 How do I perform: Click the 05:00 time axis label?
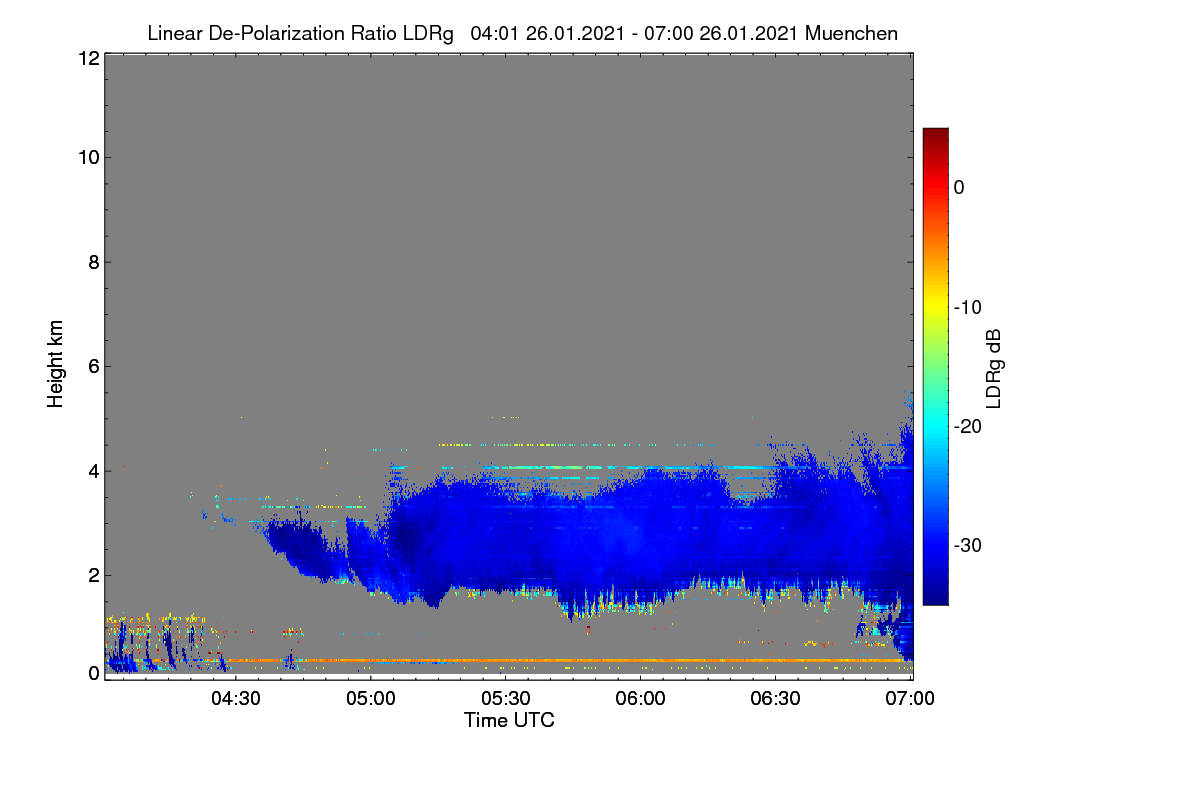370,699
